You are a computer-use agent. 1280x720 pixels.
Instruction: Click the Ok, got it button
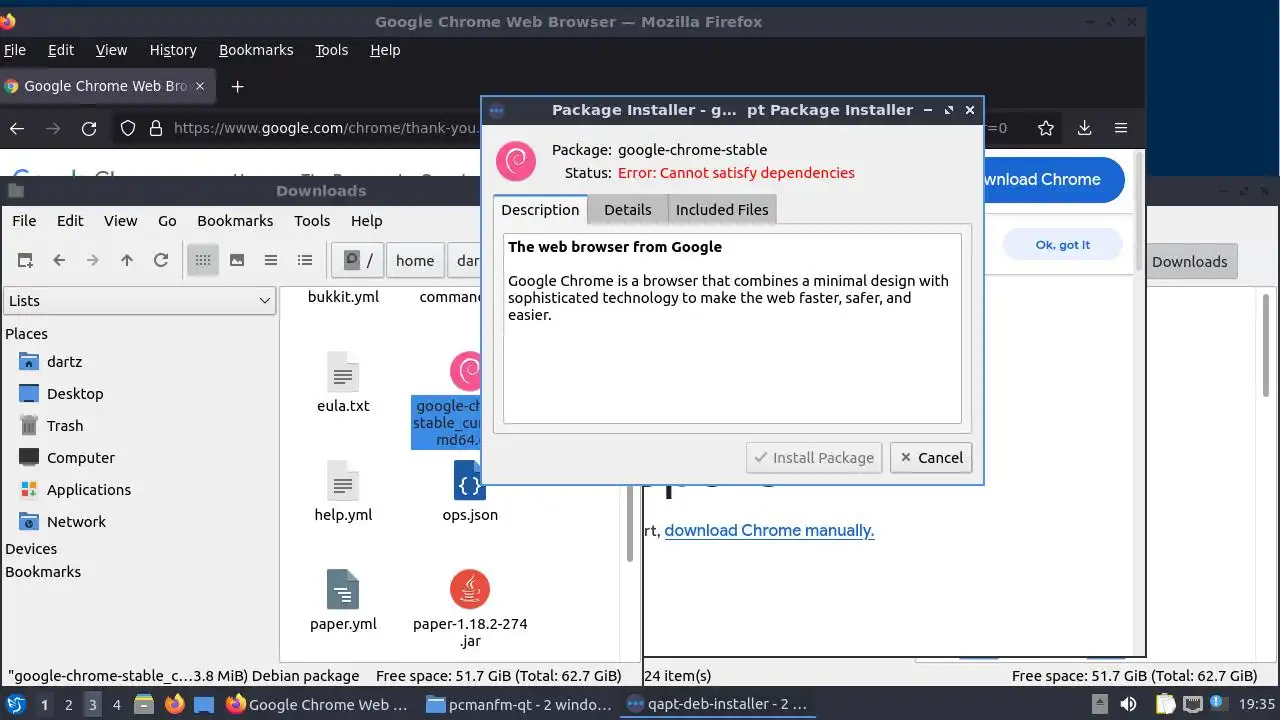(1063, 245)
